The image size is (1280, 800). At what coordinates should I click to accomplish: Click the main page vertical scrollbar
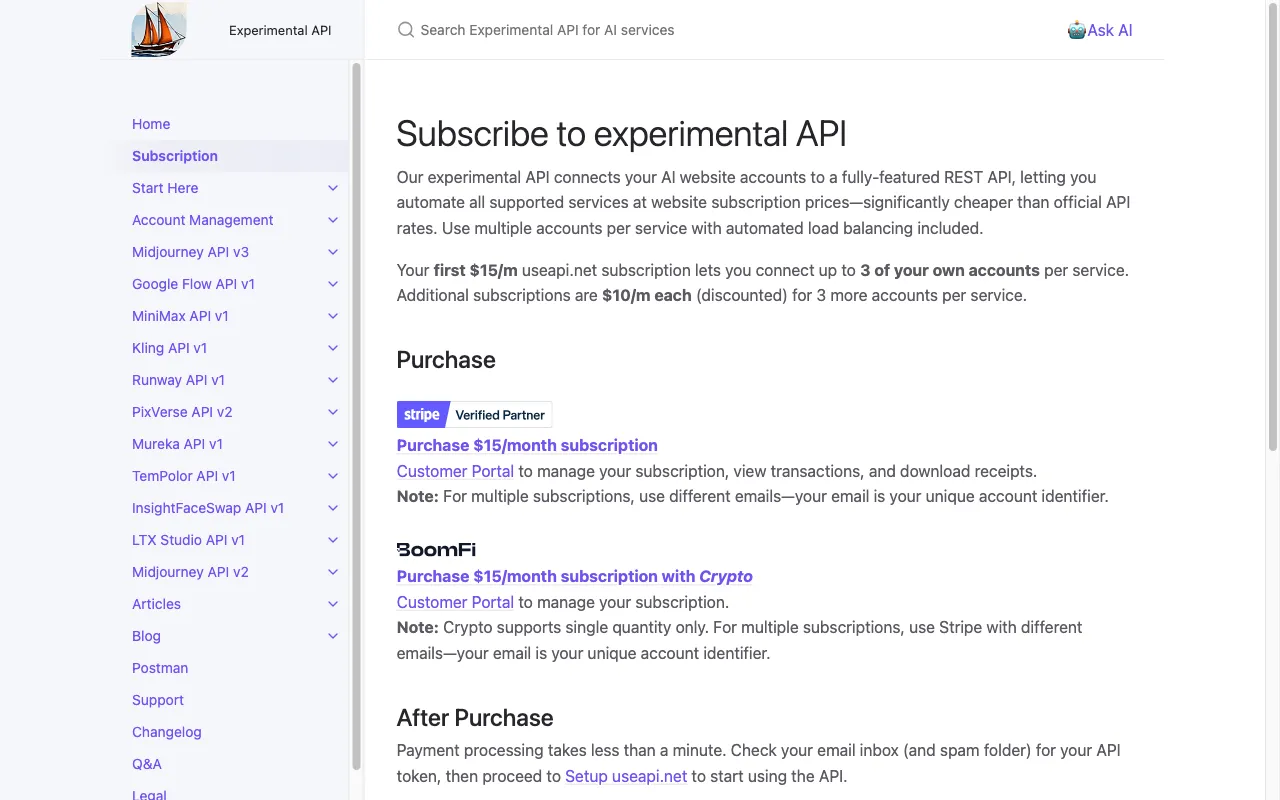point(1273,226)
